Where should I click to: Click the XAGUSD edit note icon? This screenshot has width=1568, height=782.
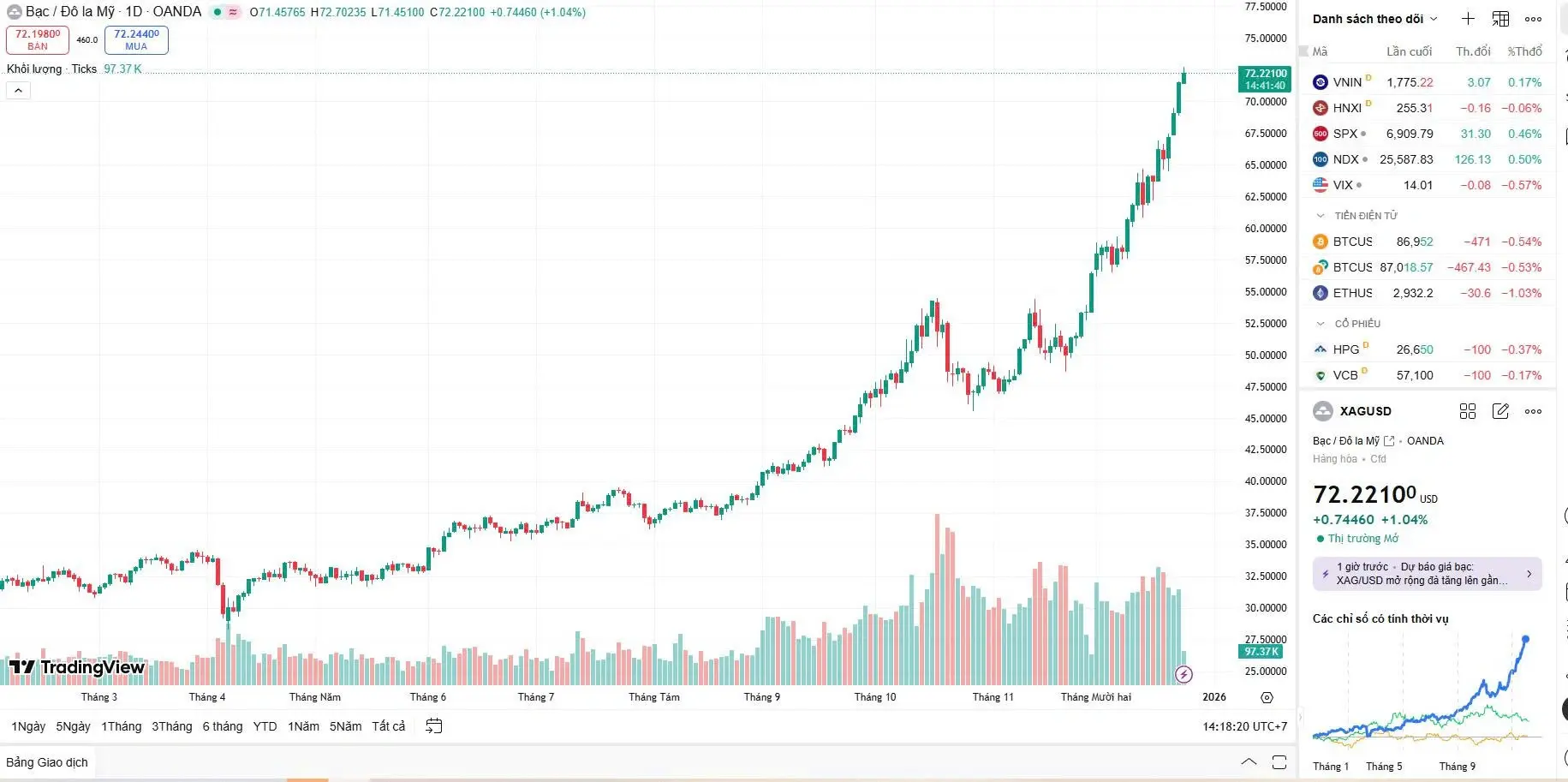point(1500,411)
